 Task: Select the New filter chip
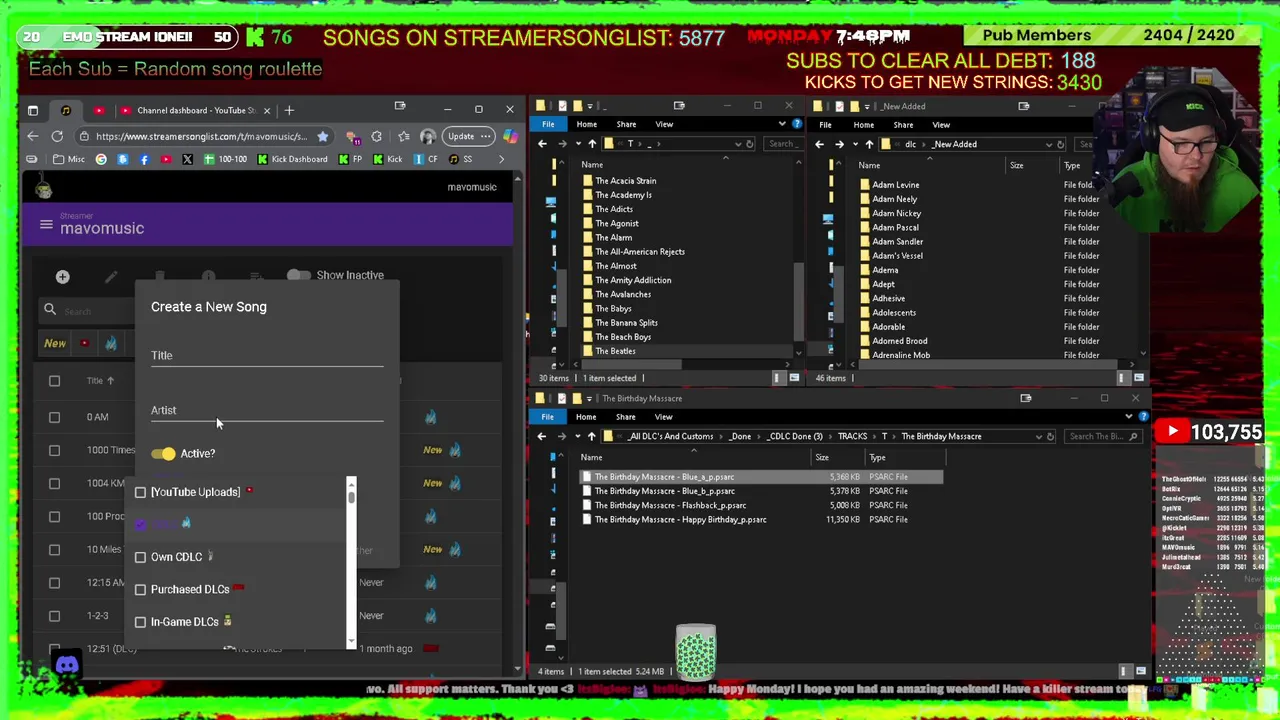(55, 343)
